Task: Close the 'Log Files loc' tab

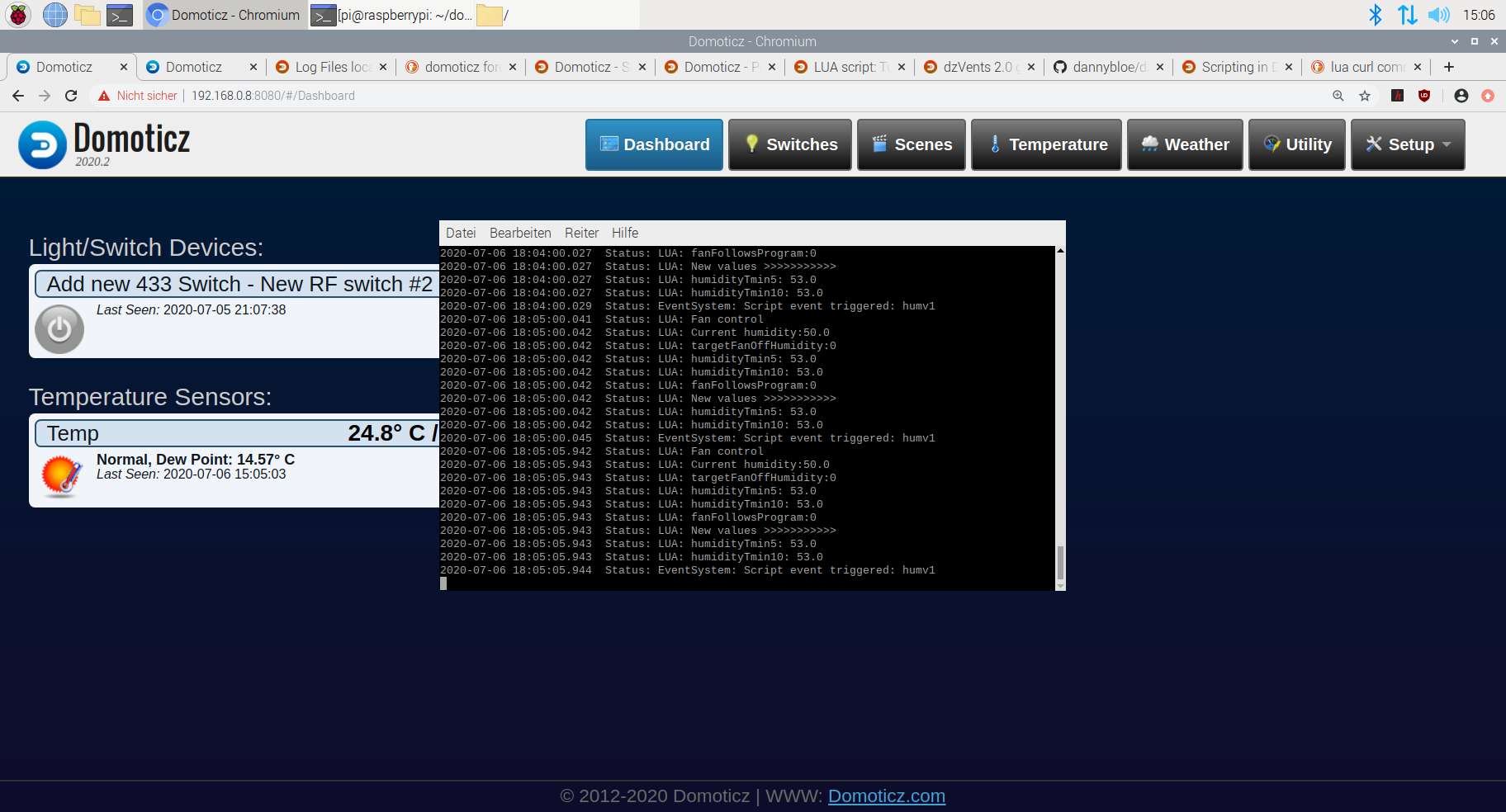Action: point(383,67)
